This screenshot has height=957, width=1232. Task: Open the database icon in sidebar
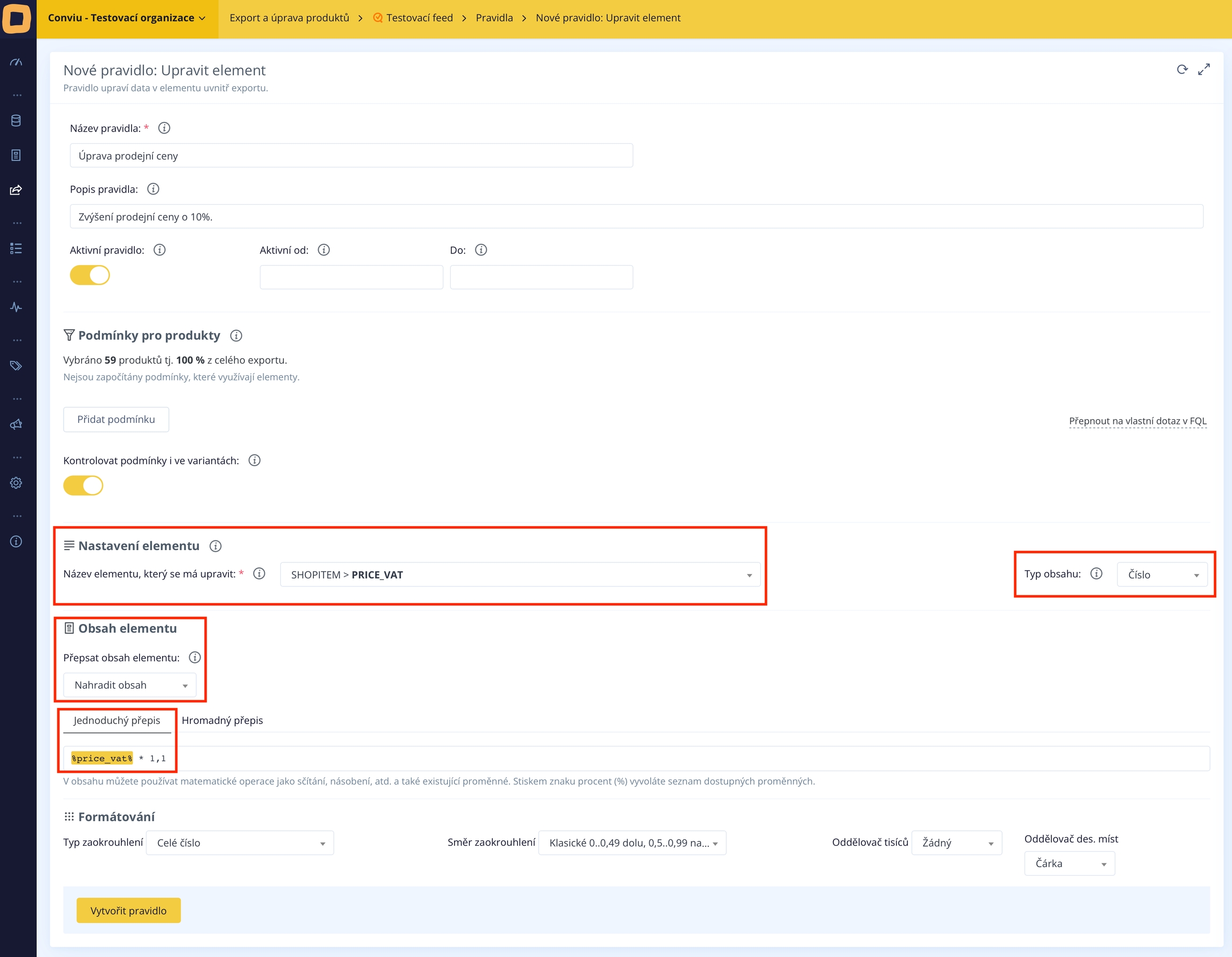(17, 121)
